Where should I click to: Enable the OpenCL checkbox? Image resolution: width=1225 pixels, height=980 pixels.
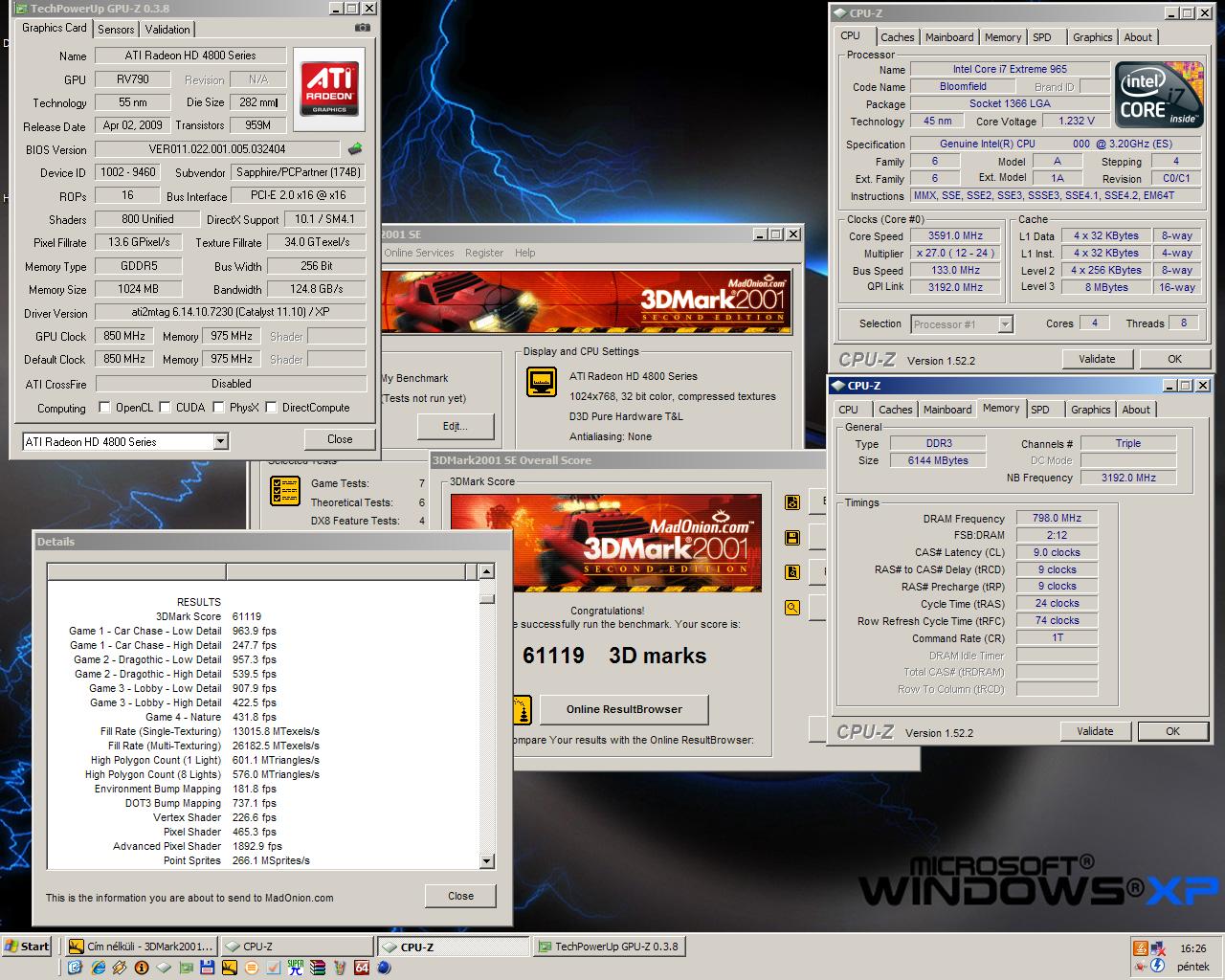[x=104, y=407]
